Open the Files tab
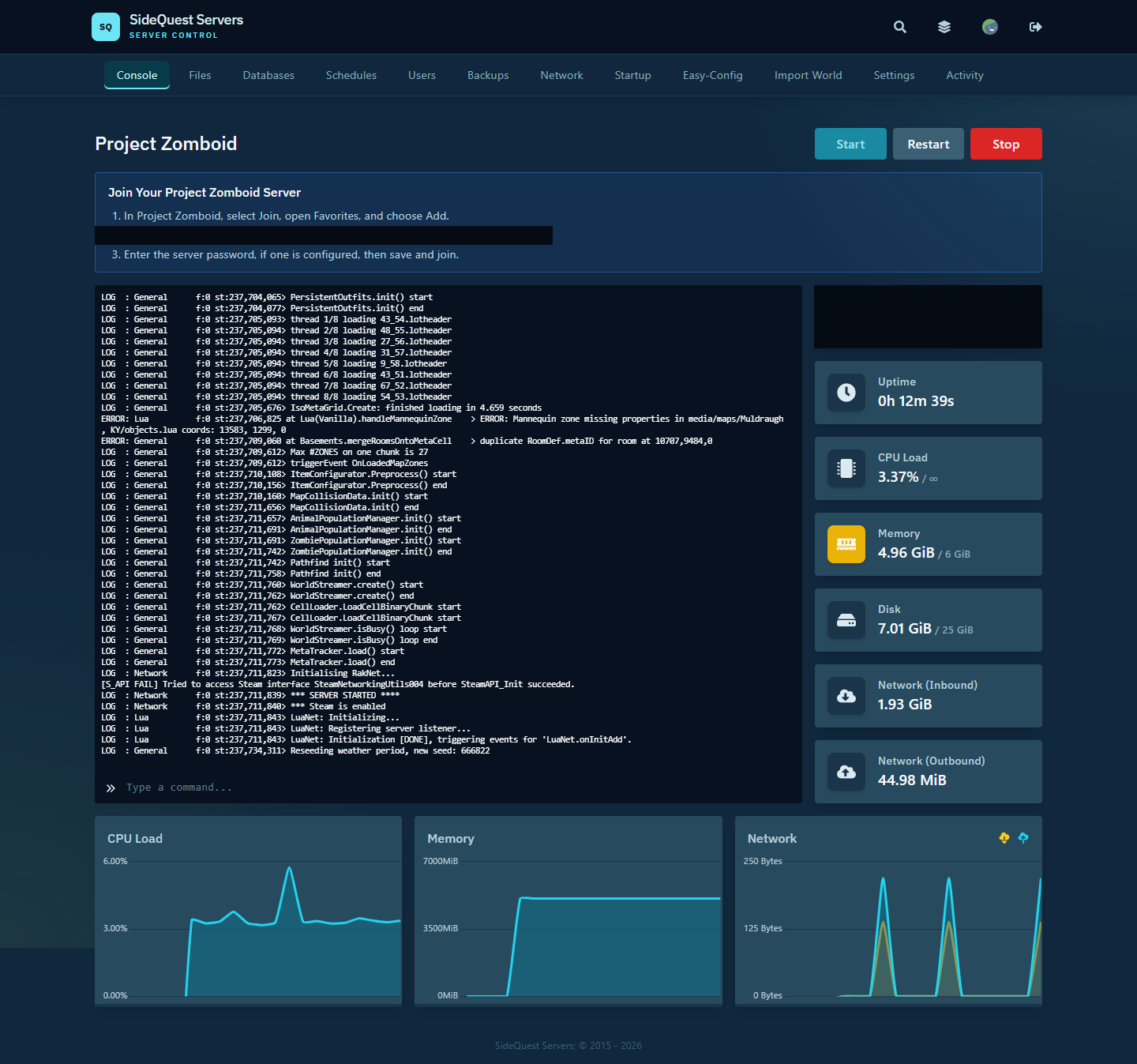1137x1064 pixels. click(x=200, y=75)
